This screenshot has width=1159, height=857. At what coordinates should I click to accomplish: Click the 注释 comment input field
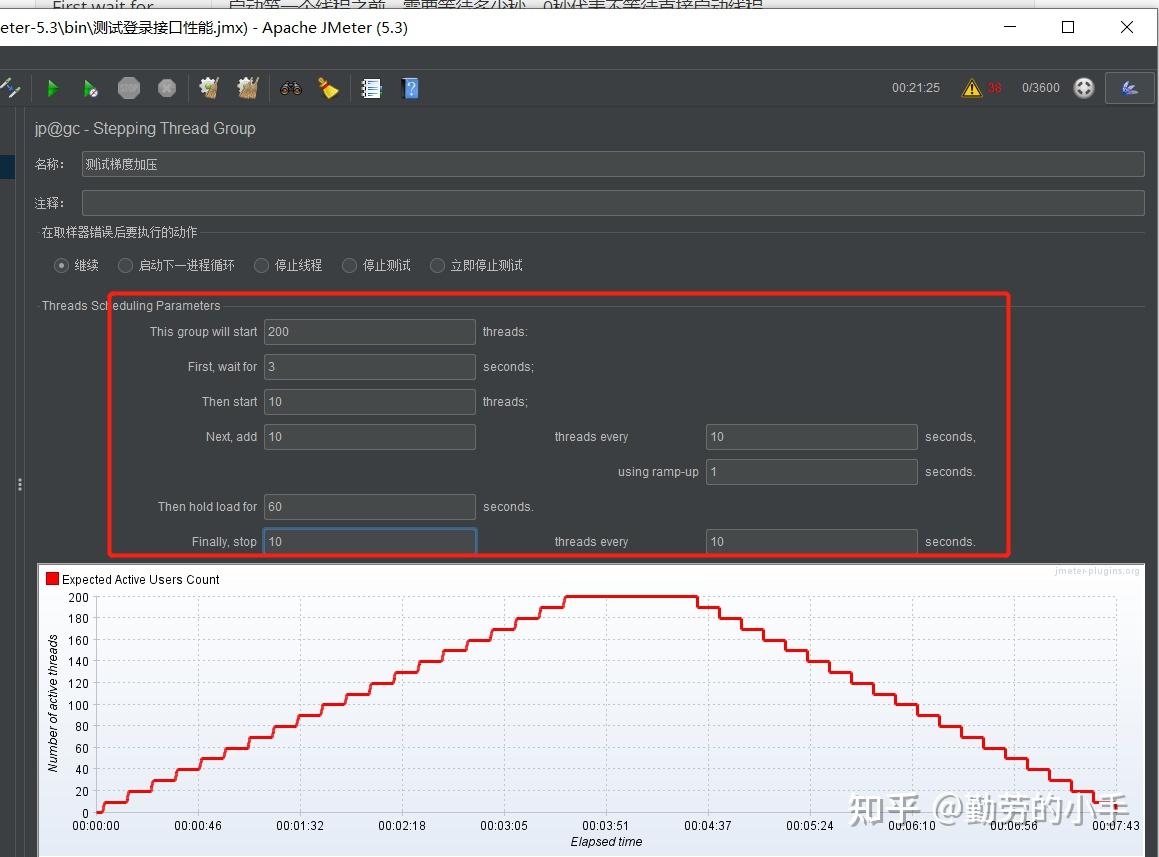click(x=613, y=203)
